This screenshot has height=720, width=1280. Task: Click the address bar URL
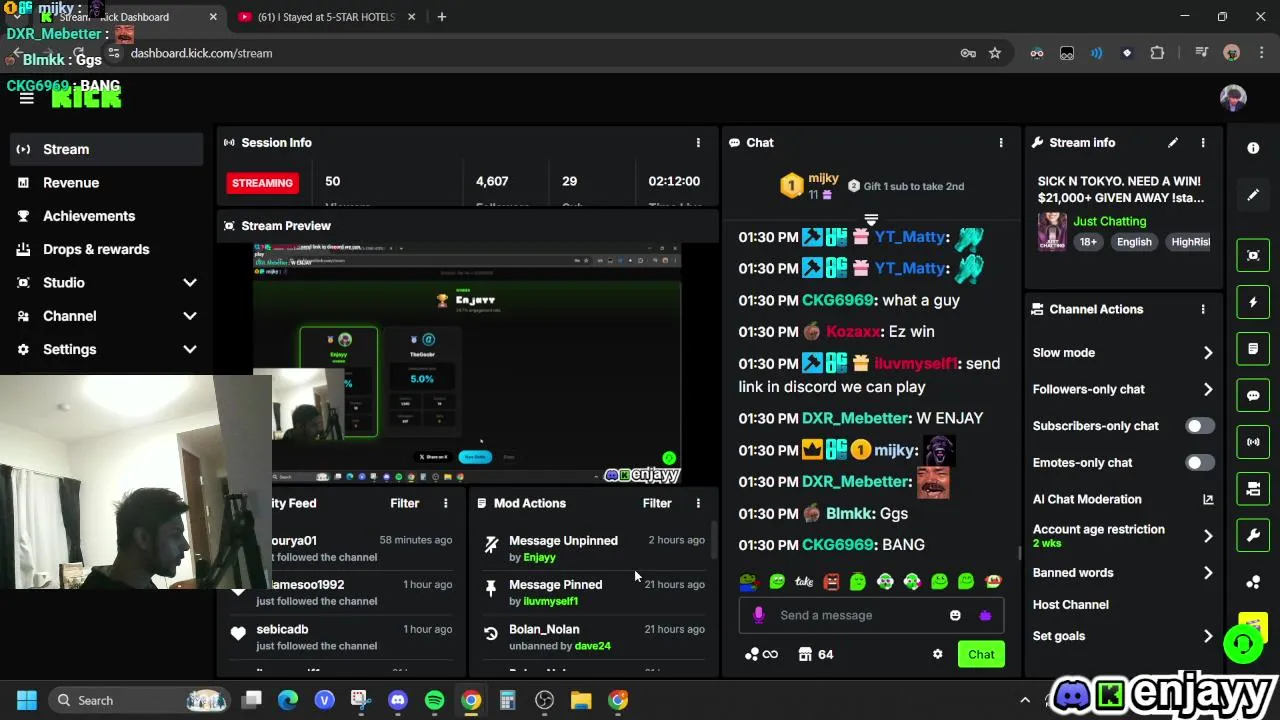pyautogui.click(x=201, y=53)
